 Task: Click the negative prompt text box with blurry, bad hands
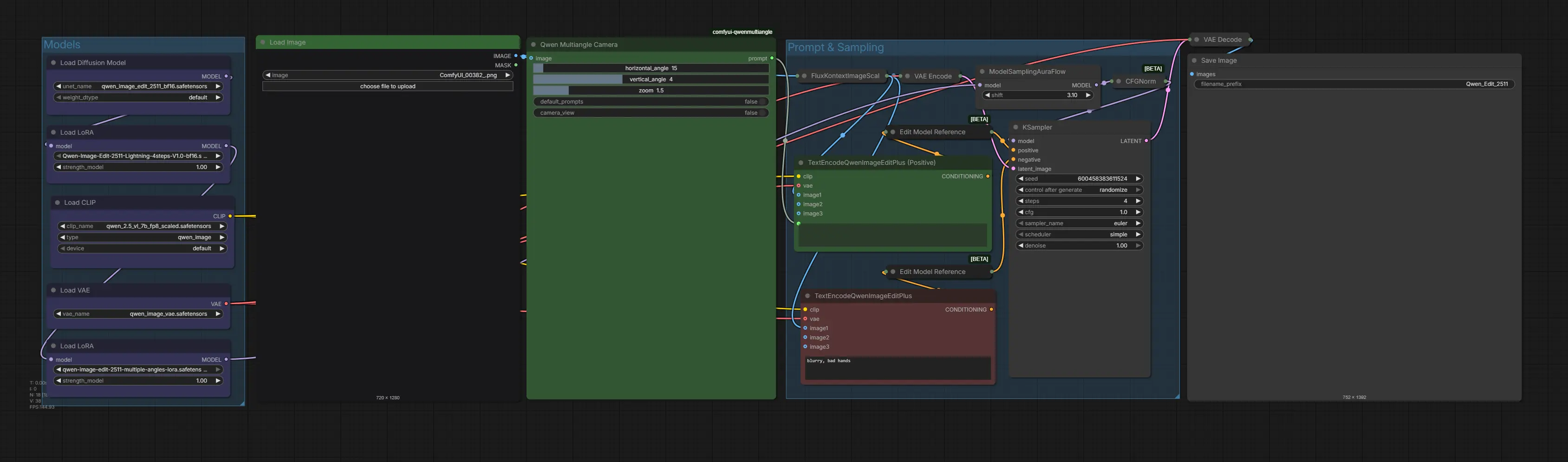tap(897, 368)
